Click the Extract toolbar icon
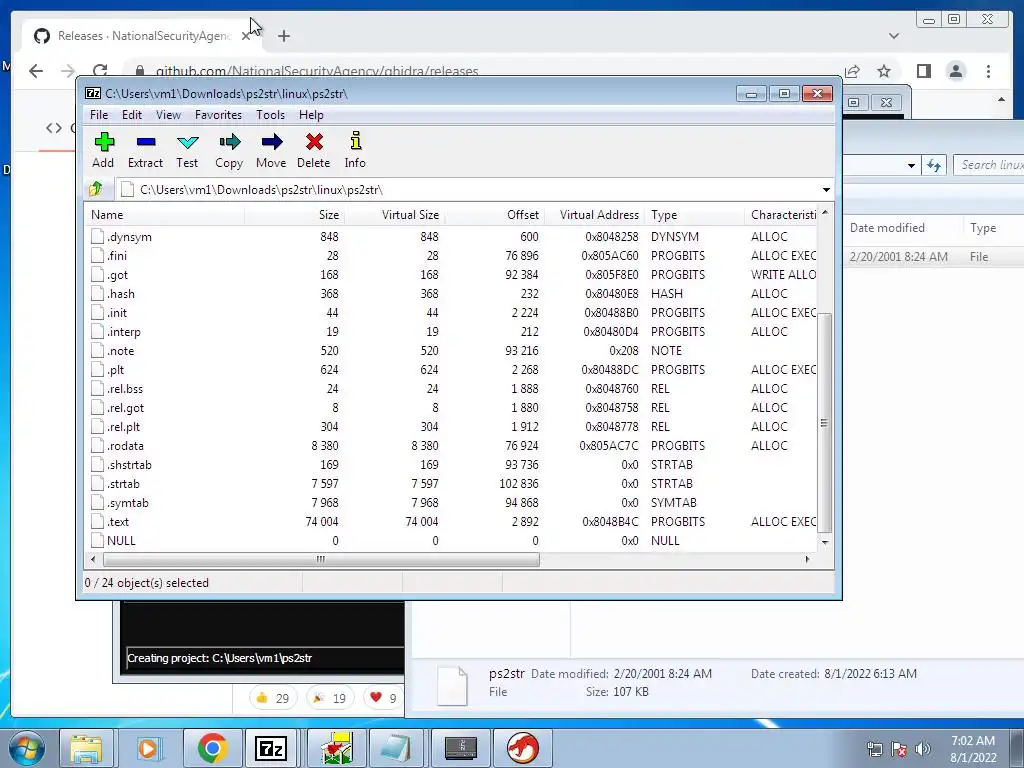The width and height of the screenshot is (1024, 768). click(145, 150)
